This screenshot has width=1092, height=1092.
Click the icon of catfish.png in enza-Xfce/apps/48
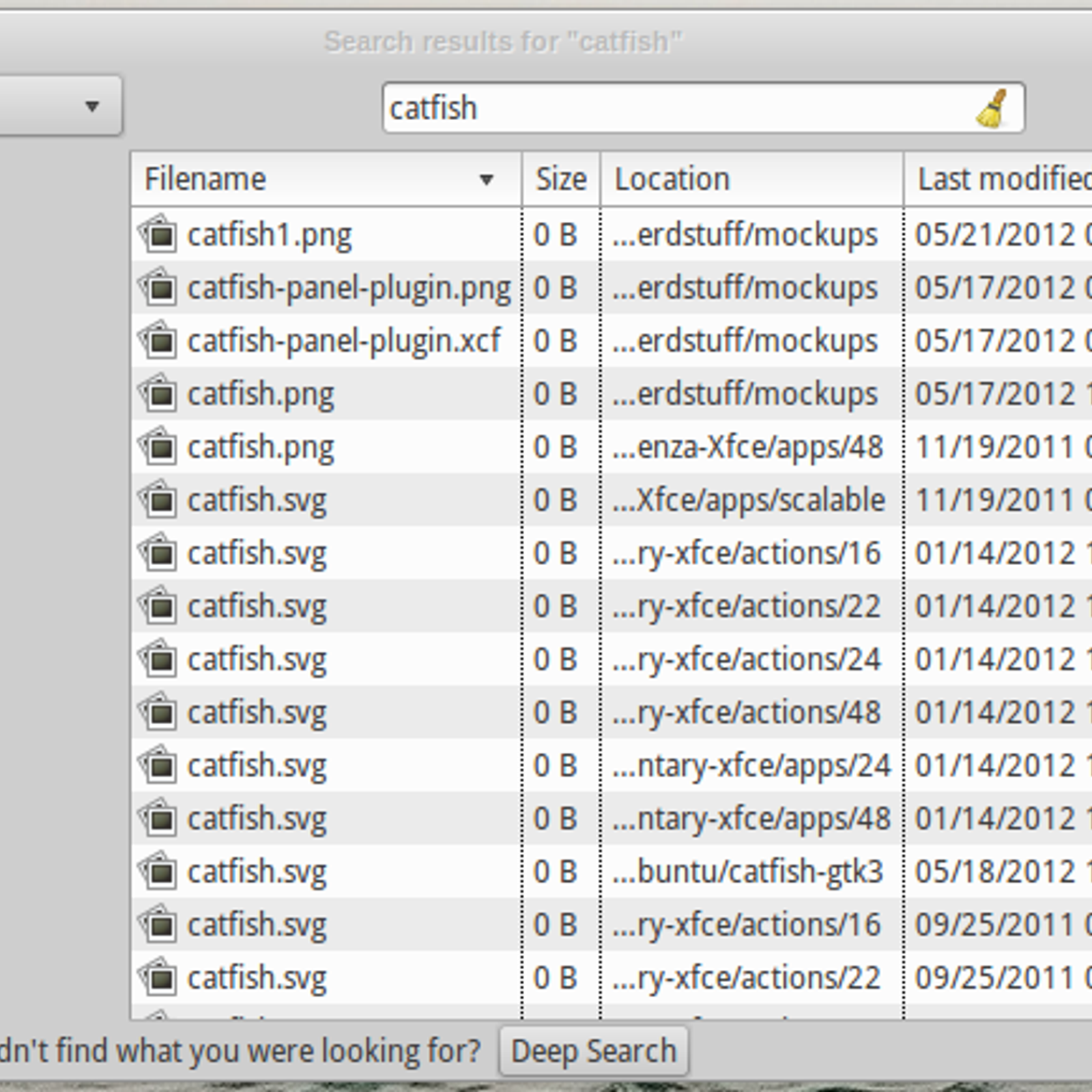(158, 447)
